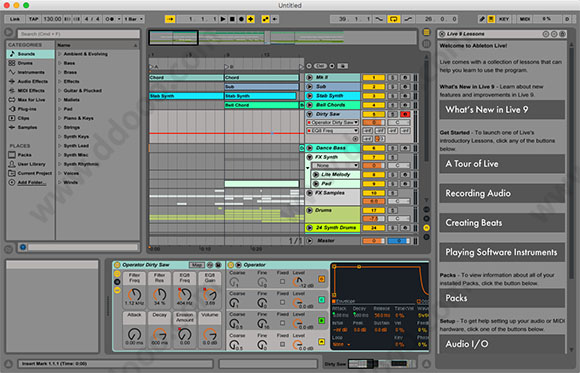Toggle the MIDI Arrangement Overdub plus button
The image size is (580, 373).
250,19
